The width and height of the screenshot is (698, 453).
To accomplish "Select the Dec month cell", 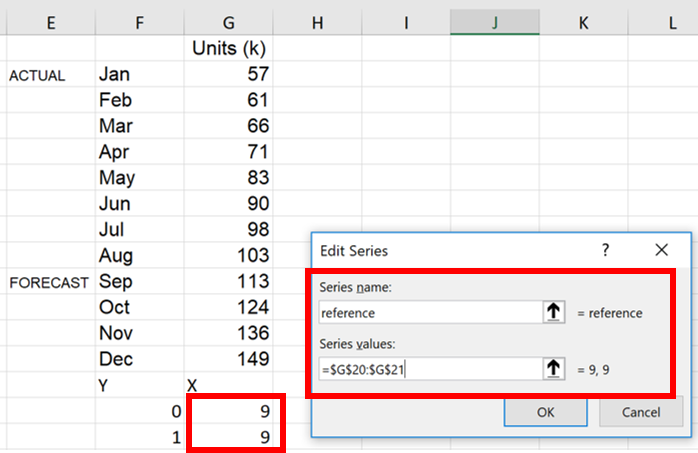I will [x=139, y=359].
